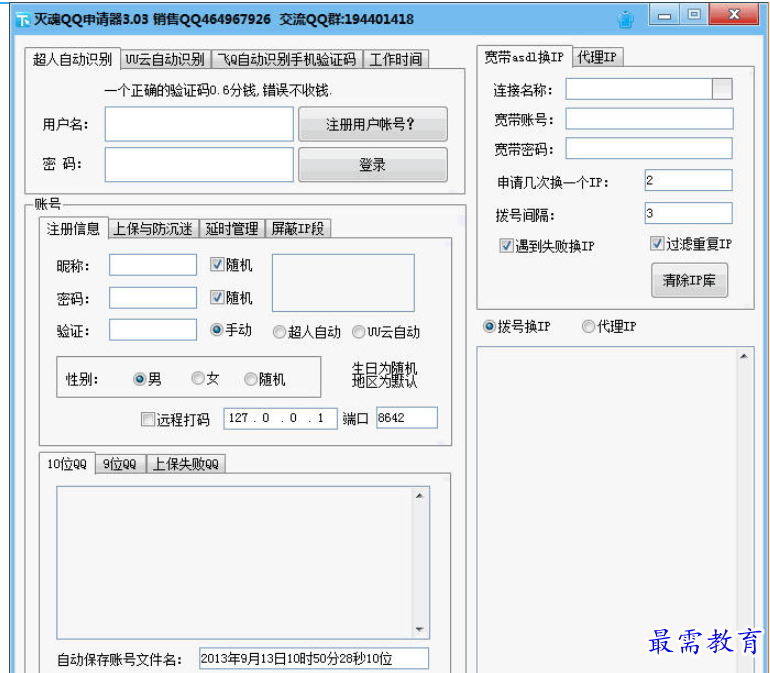Screen dimensions: 770x673
Task: Switch to the 9位QQ tab
Action: tap(120, 464)
